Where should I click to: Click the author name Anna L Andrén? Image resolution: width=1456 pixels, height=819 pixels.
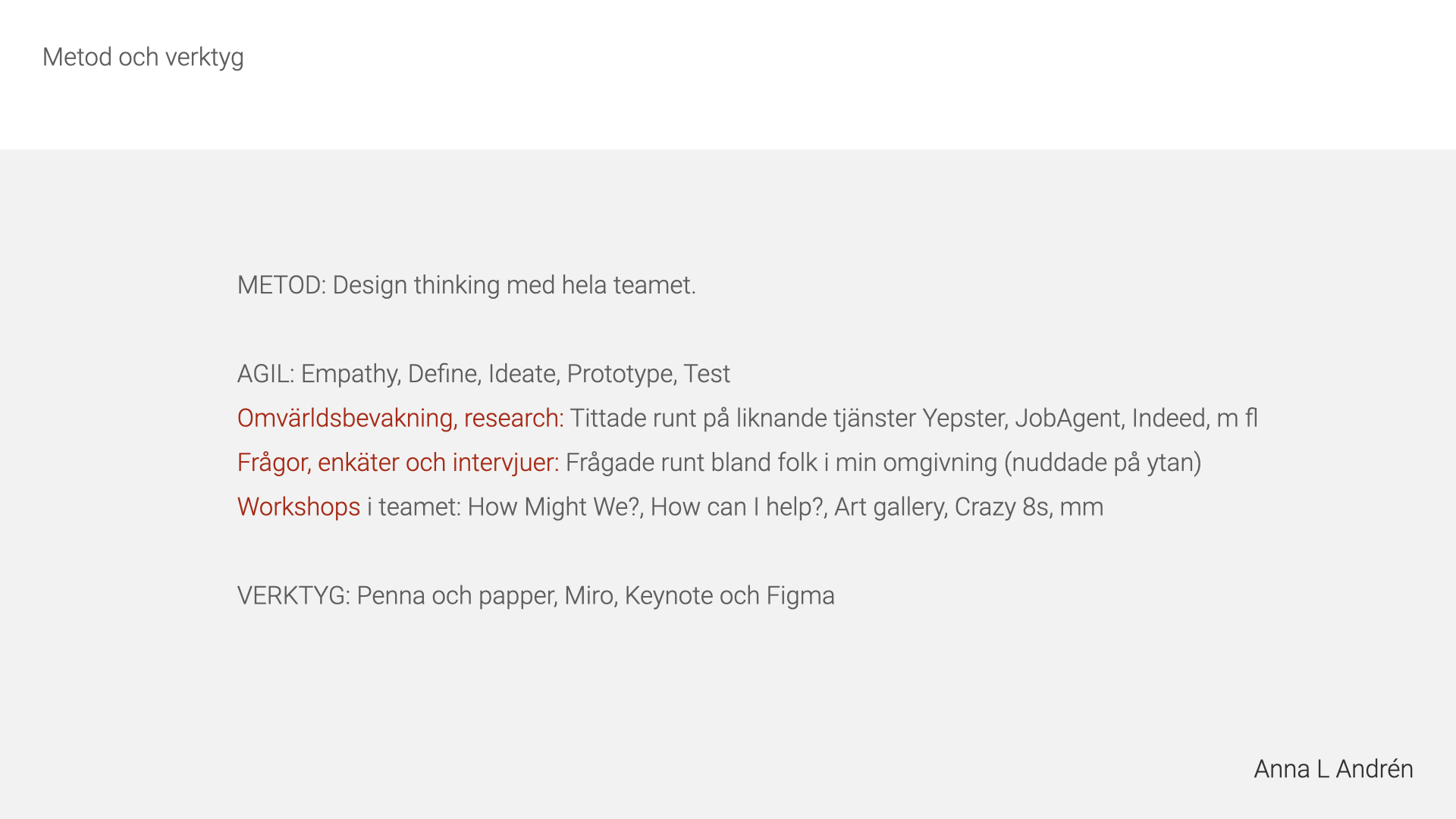[x=1333, y=769]
